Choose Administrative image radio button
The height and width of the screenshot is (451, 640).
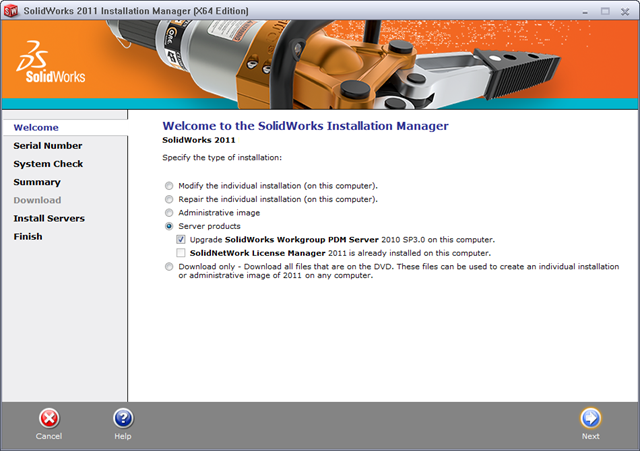169,213
